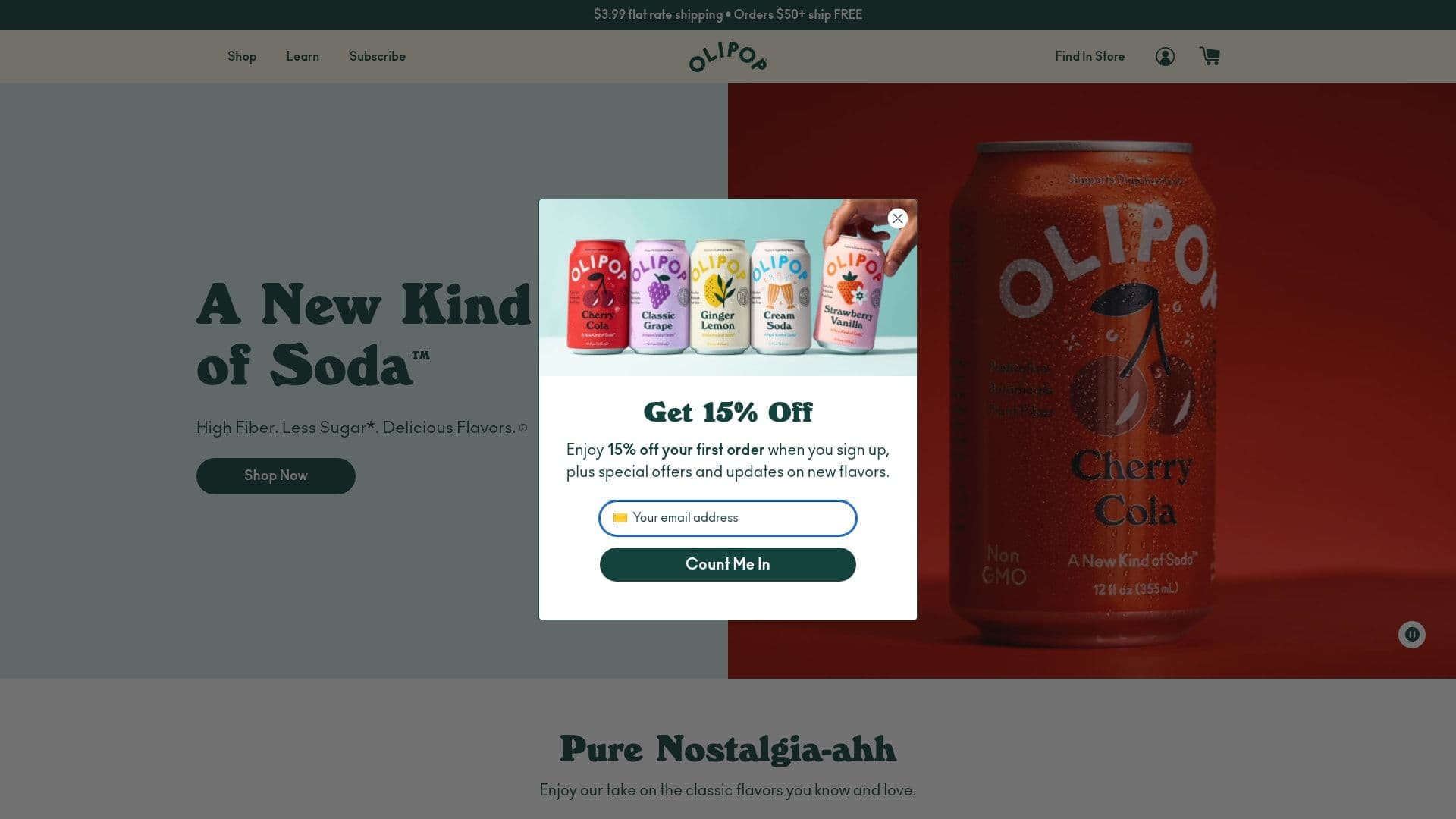Click the Cream Soda can in popup
This screenshot has width=1456, height=819.
point(780,297)
